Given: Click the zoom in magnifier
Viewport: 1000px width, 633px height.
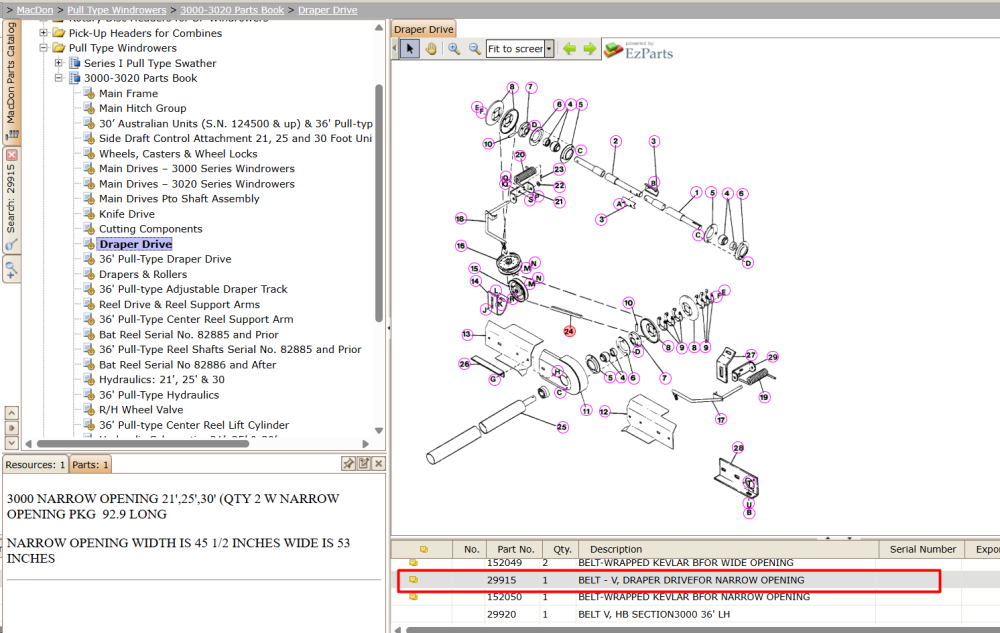Looking at the screenshot, I should coord(454,48).
